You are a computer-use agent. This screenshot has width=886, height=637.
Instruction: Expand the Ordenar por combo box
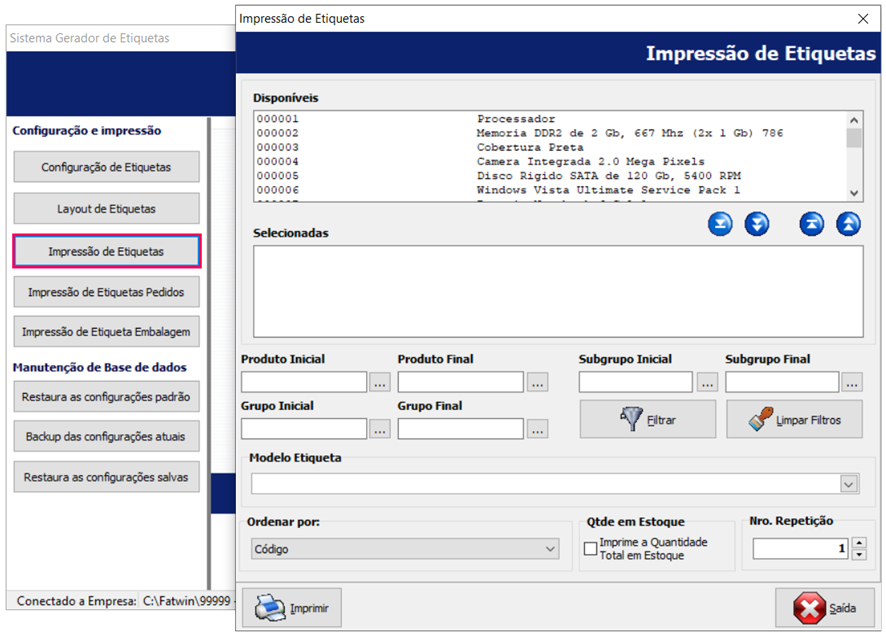click(550, 549)
